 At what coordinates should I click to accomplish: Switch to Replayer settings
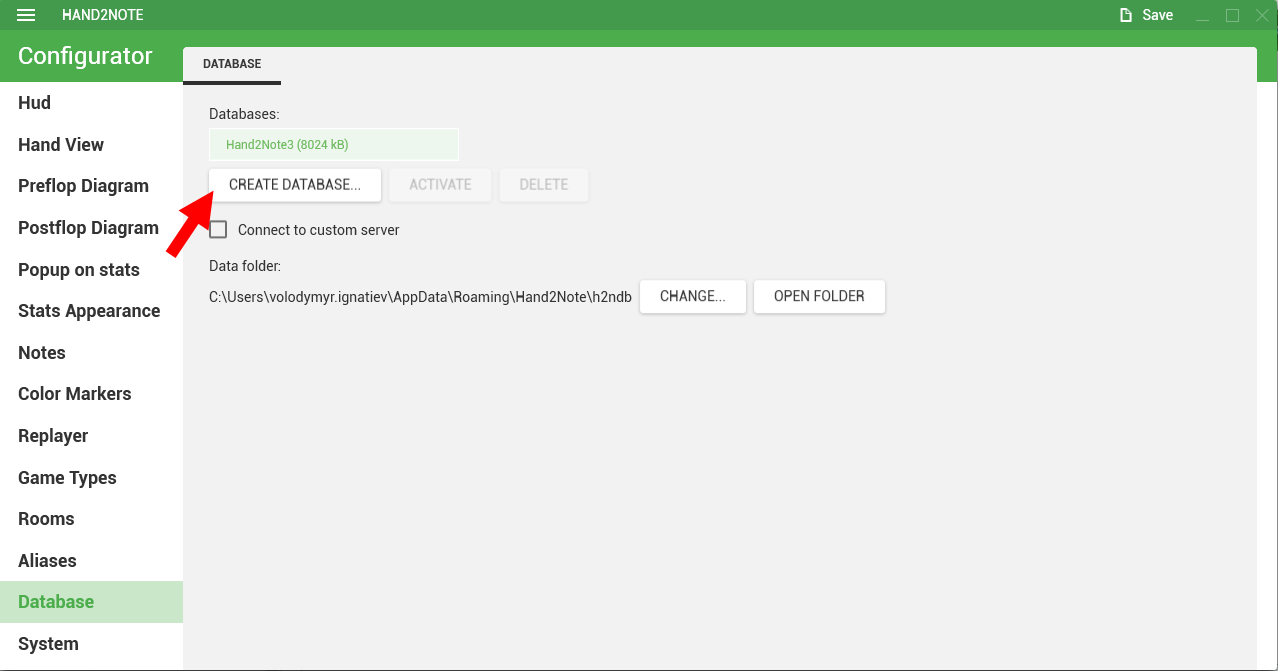tap(91, 436)
